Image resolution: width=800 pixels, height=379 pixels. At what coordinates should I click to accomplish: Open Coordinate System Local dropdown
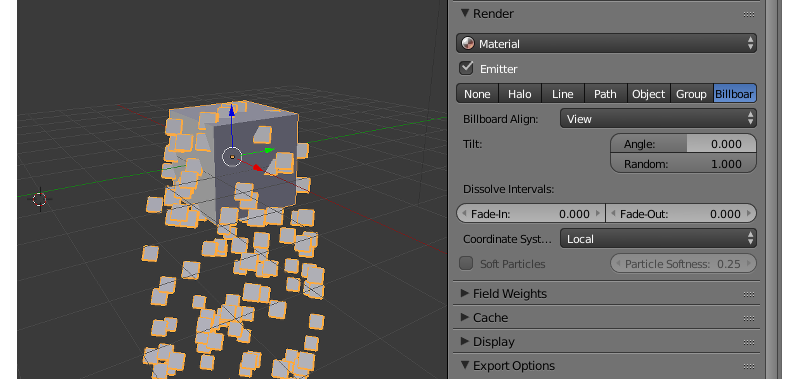click(x=658, y=239)
